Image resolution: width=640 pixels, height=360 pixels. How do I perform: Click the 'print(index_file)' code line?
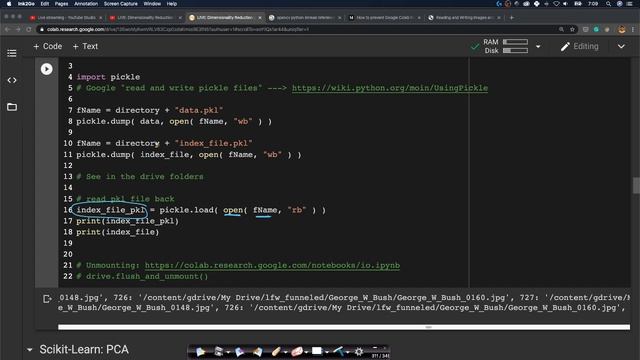coord(118,232)
